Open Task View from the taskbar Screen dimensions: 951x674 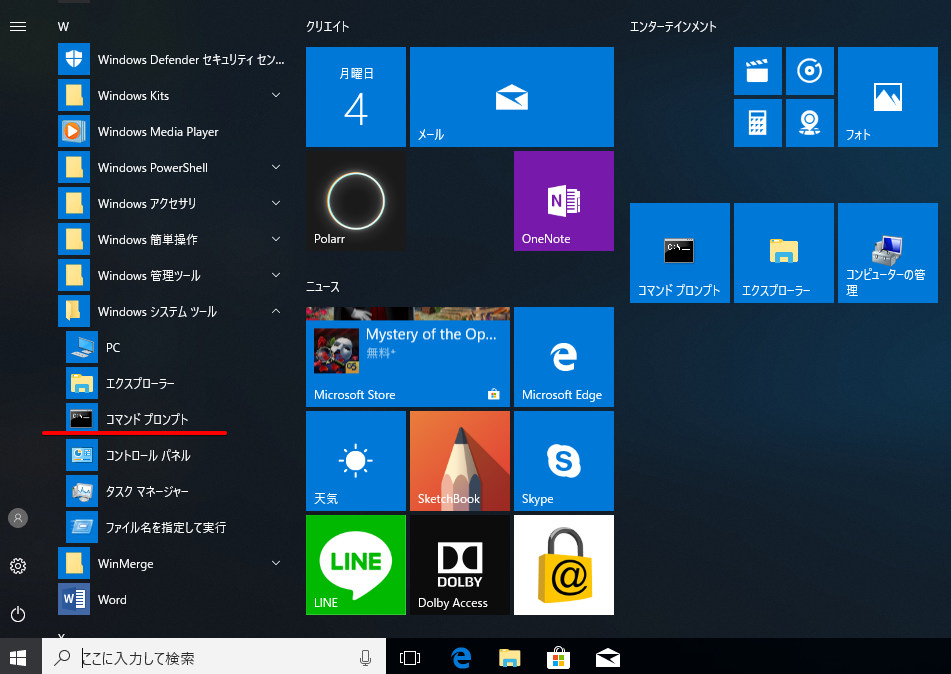click(410, 658)
